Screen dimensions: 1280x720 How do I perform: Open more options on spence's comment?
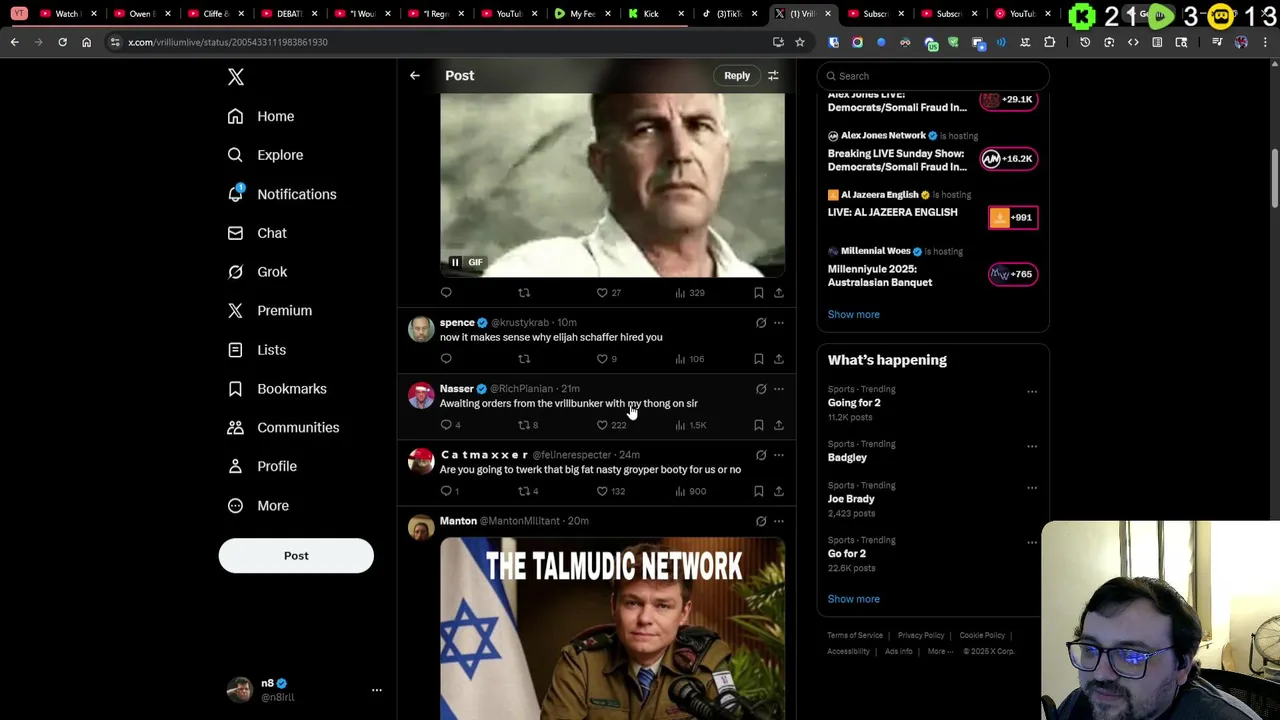coord(779,323)
